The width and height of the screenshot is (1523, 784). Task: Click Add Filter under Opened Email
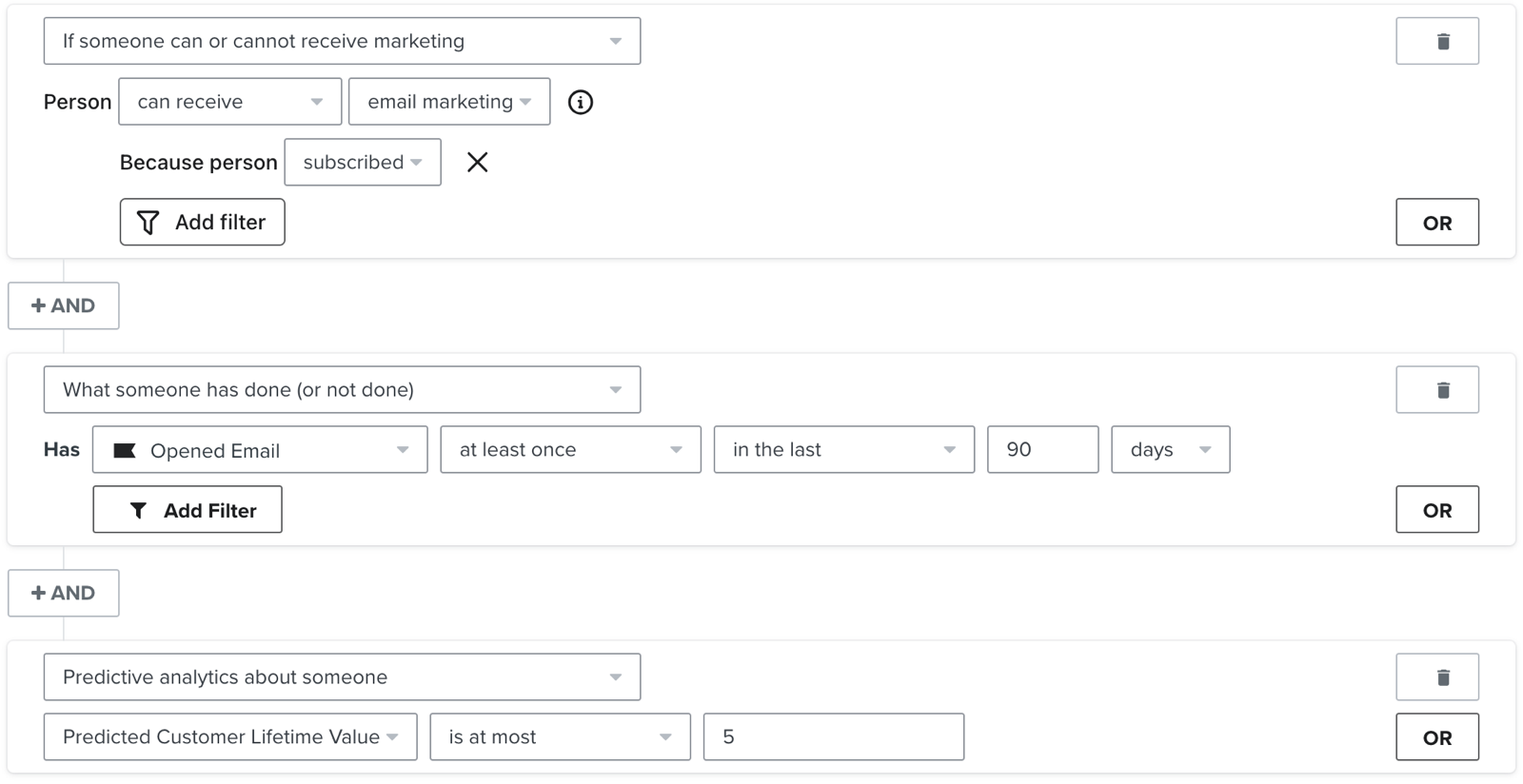[x=188, y=510]
